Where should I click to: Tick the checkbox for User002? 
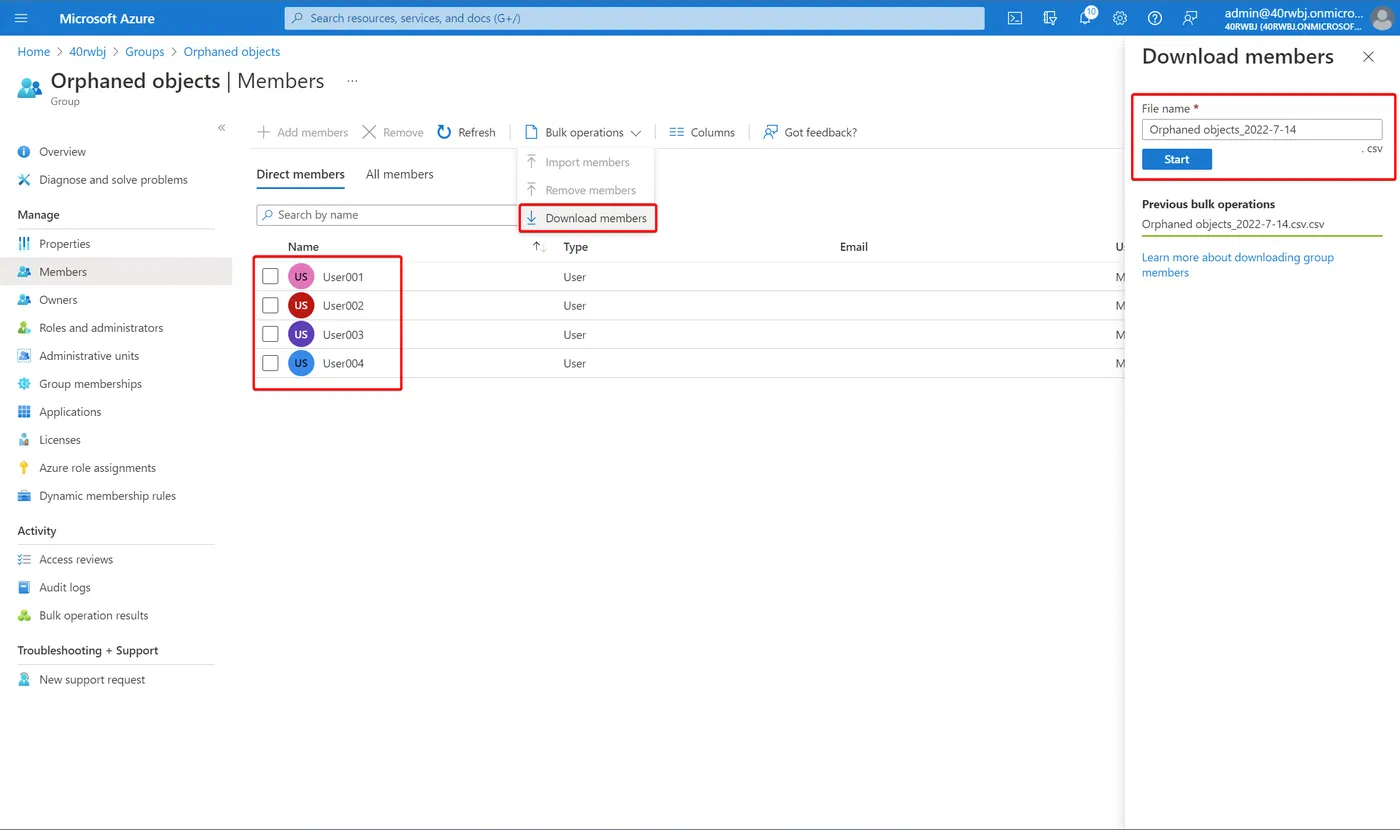(x=270, y=305)
